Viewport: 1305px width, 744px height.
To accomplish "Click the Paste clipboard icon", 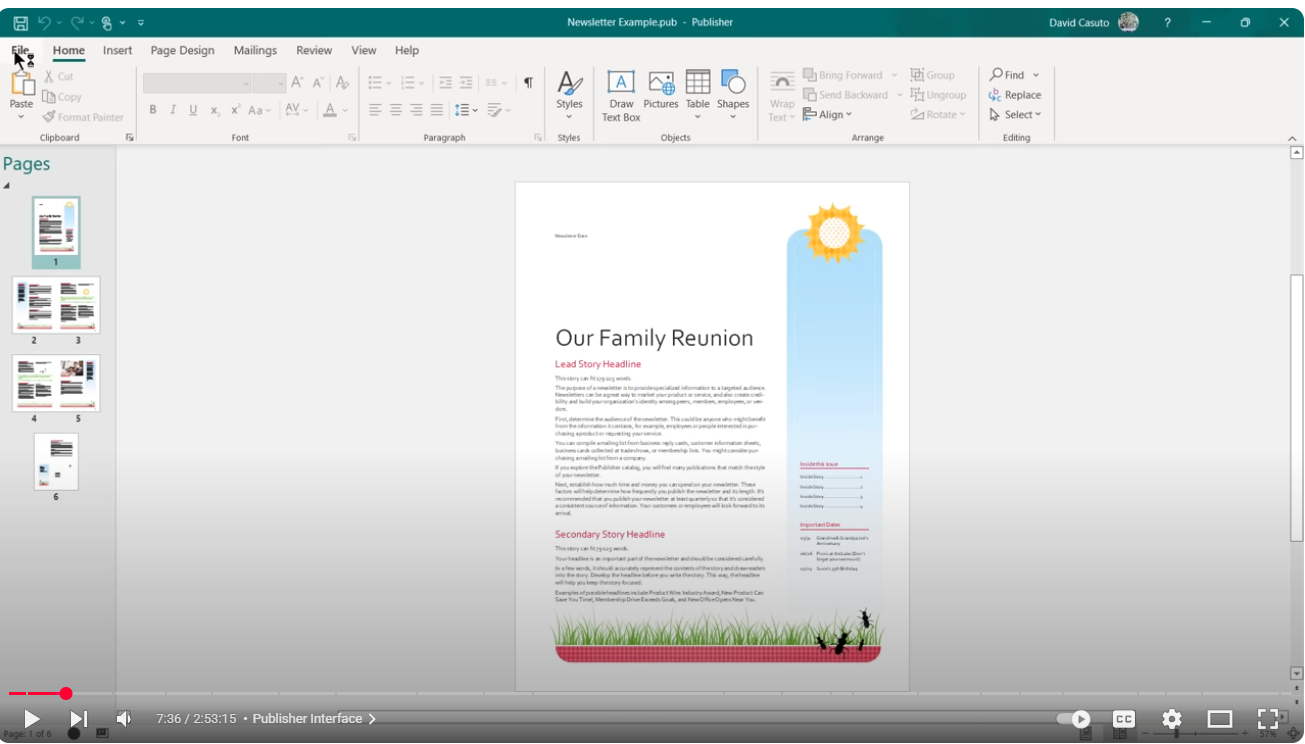I will (x=21, y=90).
